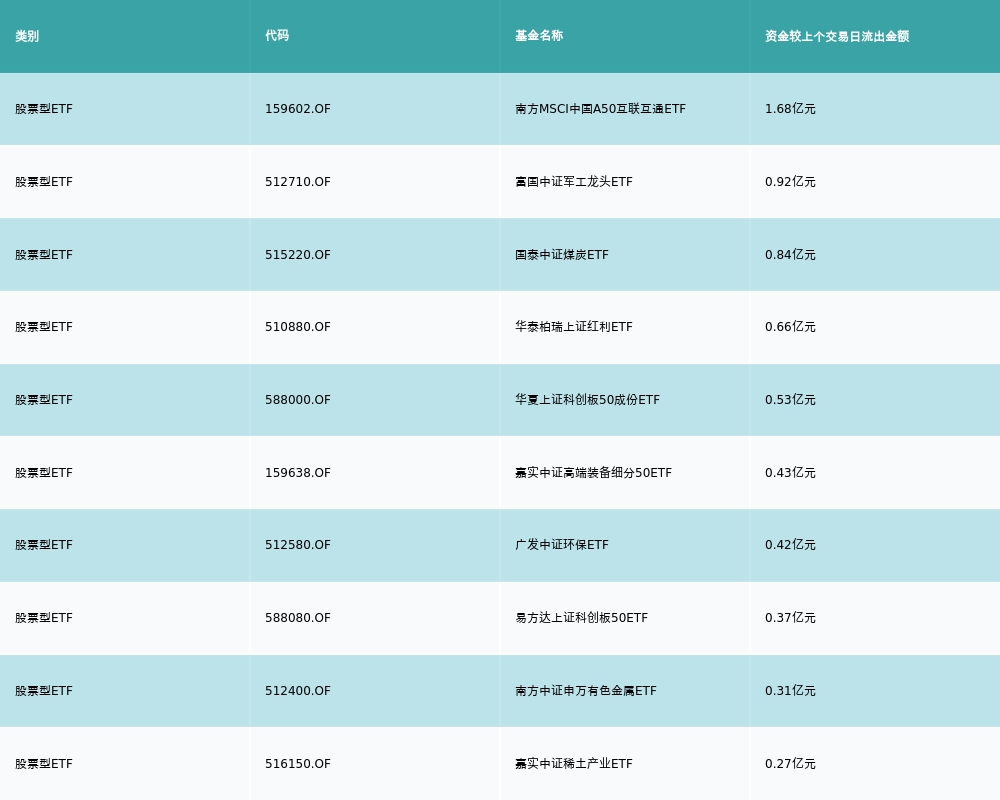Viewport: 1000px width, 800px height.
Task: Select fund 华泰柏瑞上证红利ETF
Action: pos(574,327)
